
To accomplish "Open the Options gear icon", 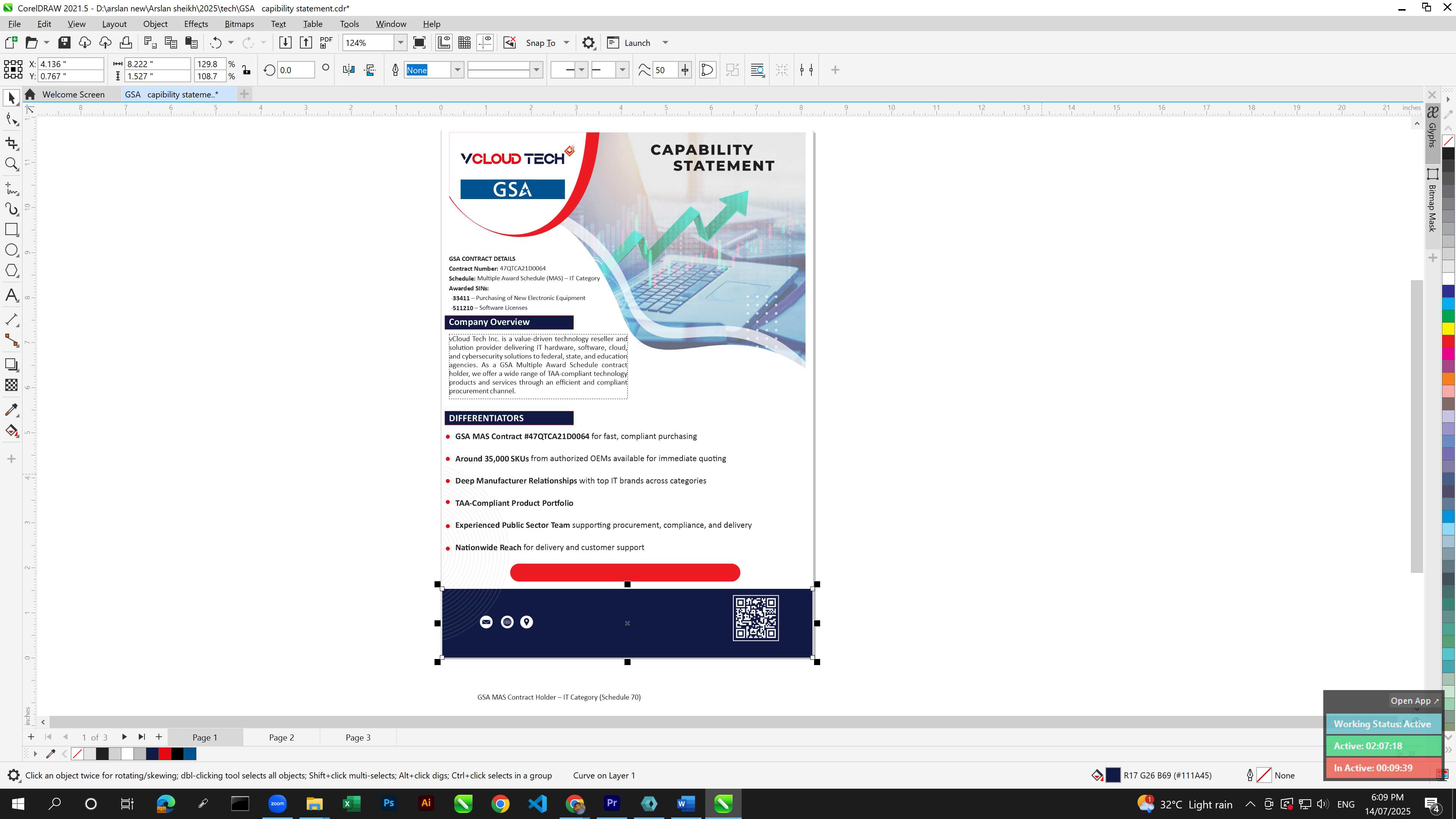I will [588, 43].
